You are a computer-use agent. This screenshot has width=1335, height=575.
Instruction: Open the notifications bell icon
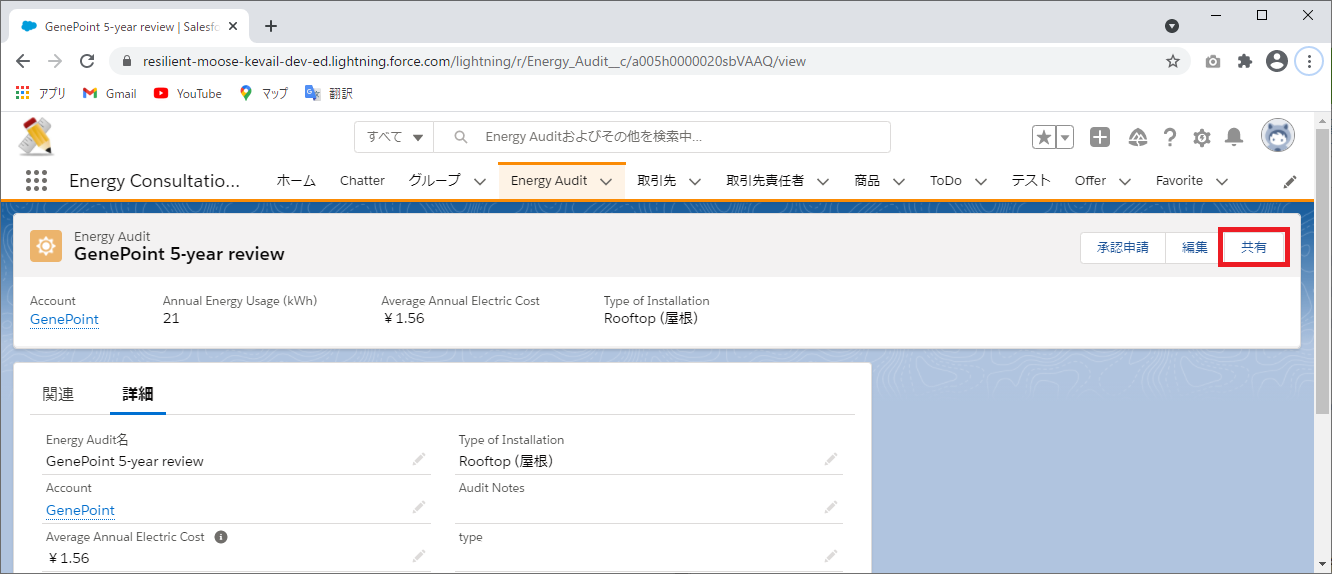1235,138
